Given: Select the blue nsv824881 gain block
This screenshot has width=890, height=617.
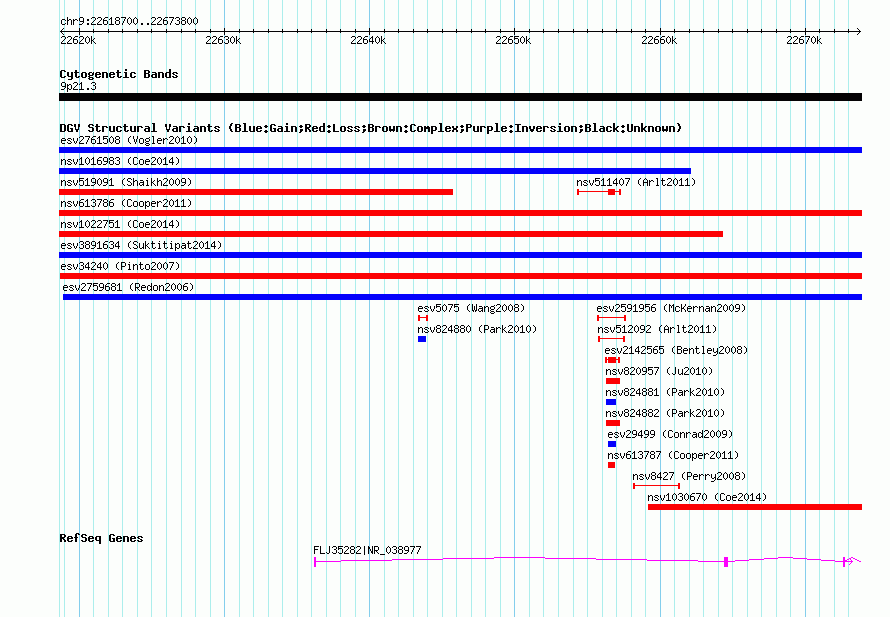Looking at the screenshot, I should pyautogui.click(x=611, y=402).
